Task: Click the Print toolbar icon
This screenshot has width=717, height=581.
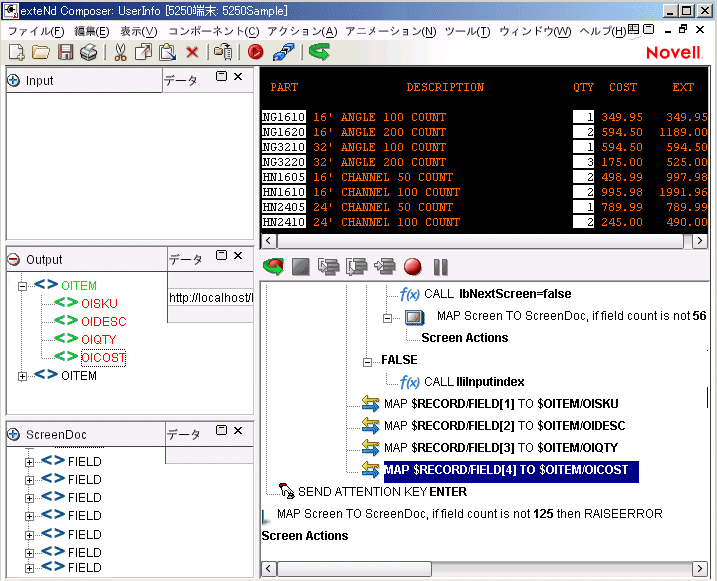Action: tap(89, 52)
